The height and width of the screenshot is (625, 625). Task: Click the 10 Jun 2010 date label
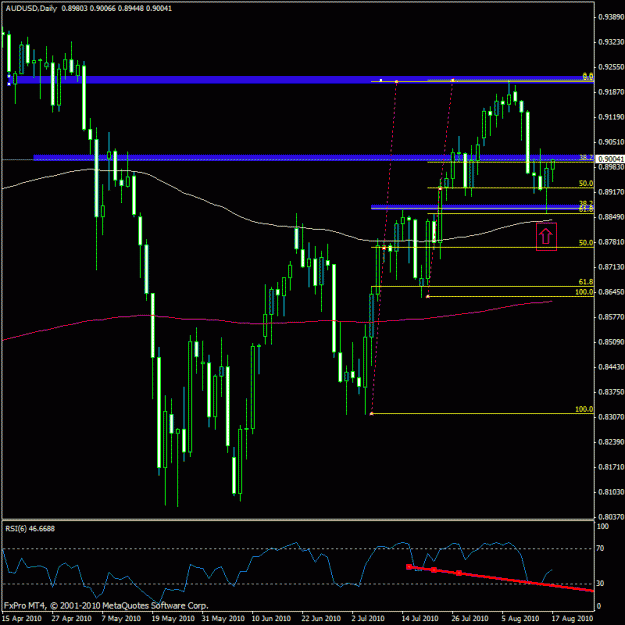tap(271, 619)
